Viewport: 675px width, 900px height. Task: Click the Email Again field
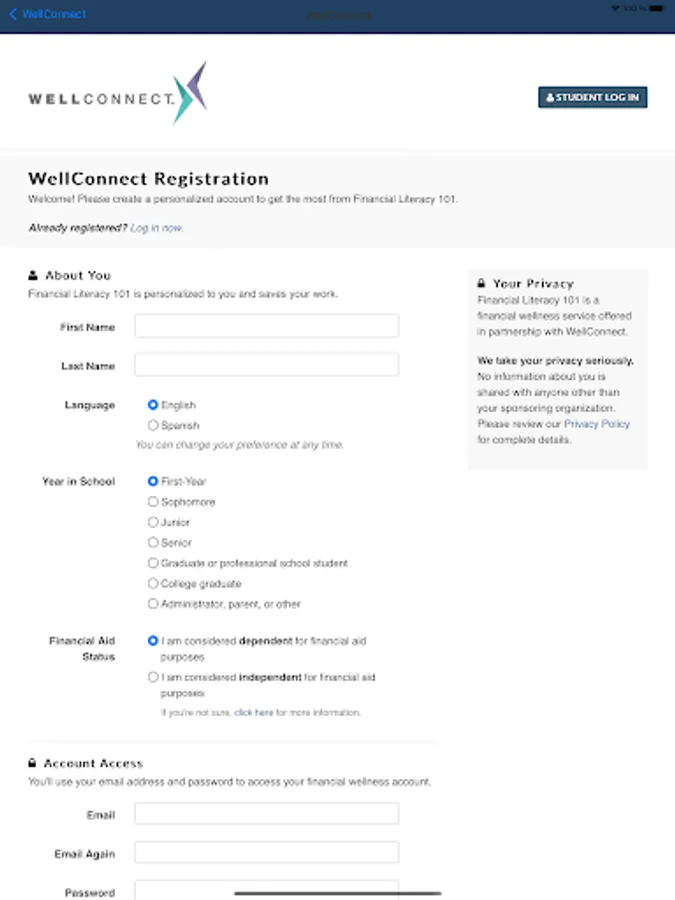266,853
